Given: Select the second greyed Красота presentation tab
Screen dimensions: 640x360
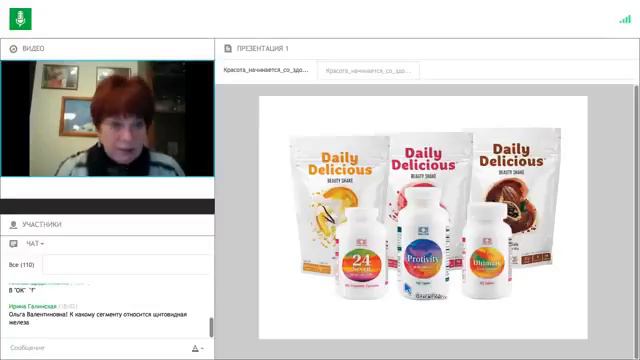Looking at the screenshot, I should coord(368,71).
